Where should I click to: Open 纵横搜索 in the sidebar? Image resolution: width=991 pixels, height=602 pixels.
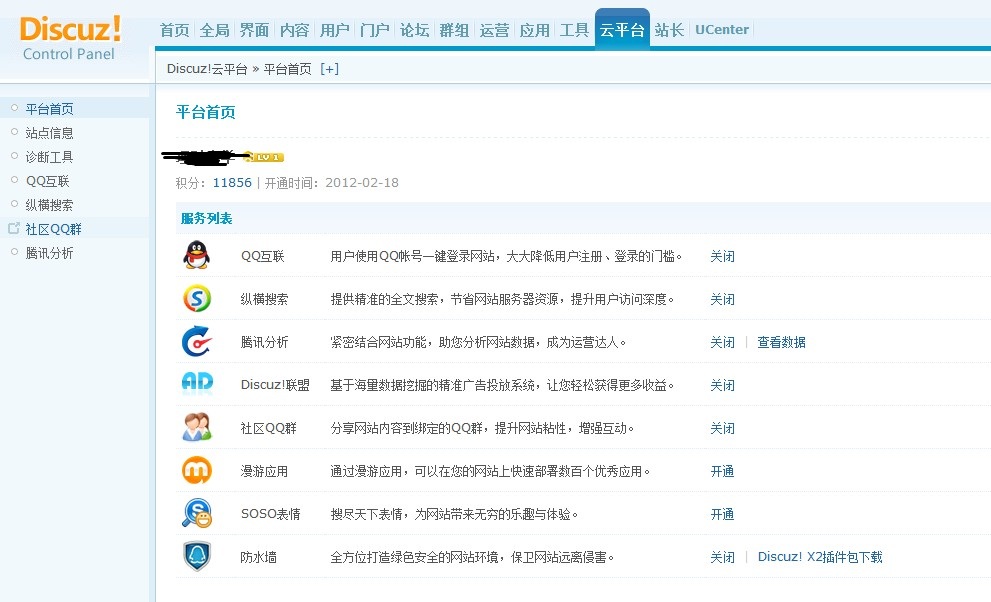pos(49,205)
